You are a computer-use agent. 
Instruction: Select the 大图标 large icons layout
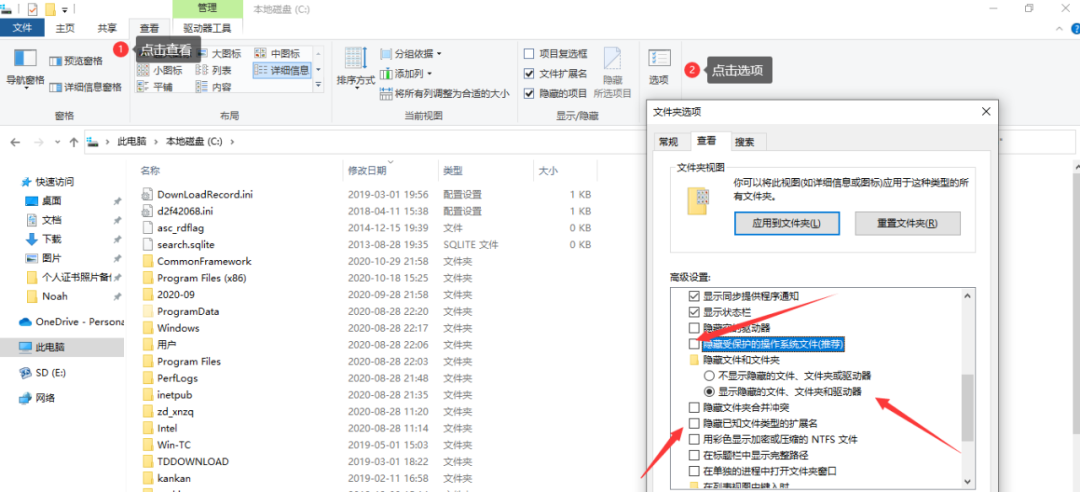(x=220, y=52)
